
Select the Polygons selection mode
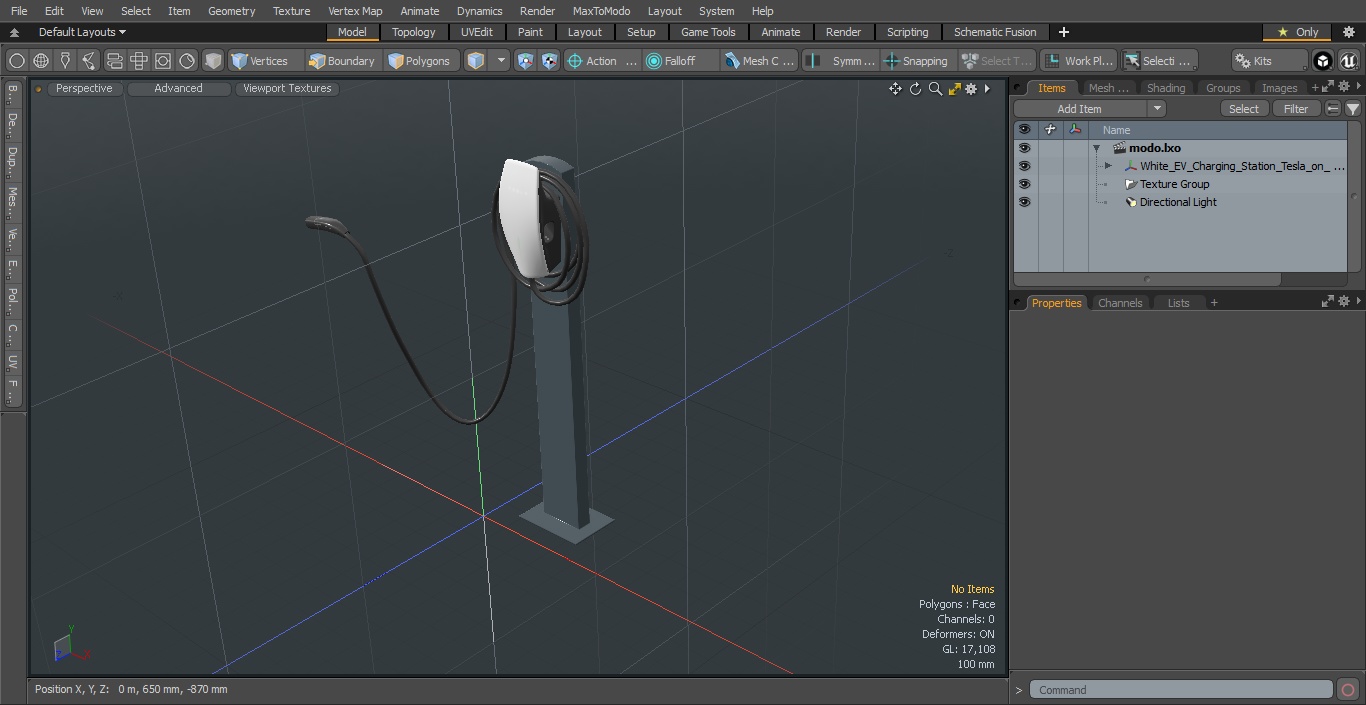pos(419,61)
